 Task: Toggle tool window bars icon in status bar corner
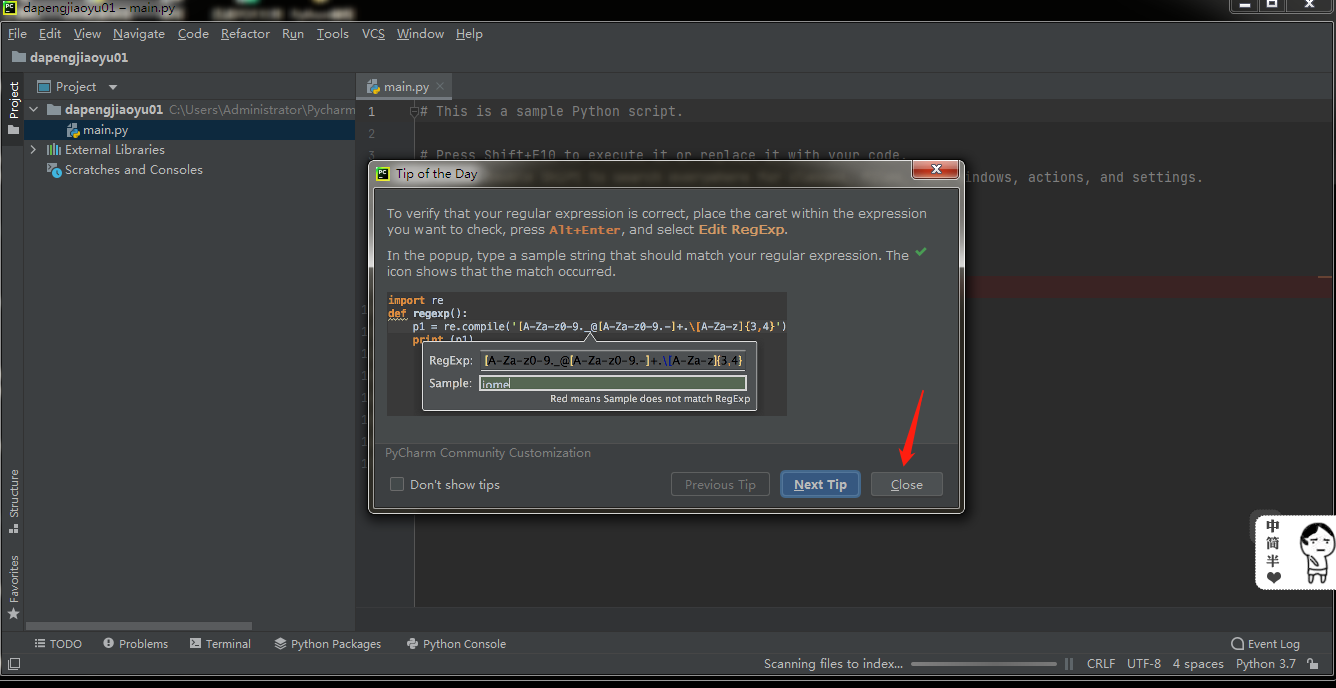14,664
